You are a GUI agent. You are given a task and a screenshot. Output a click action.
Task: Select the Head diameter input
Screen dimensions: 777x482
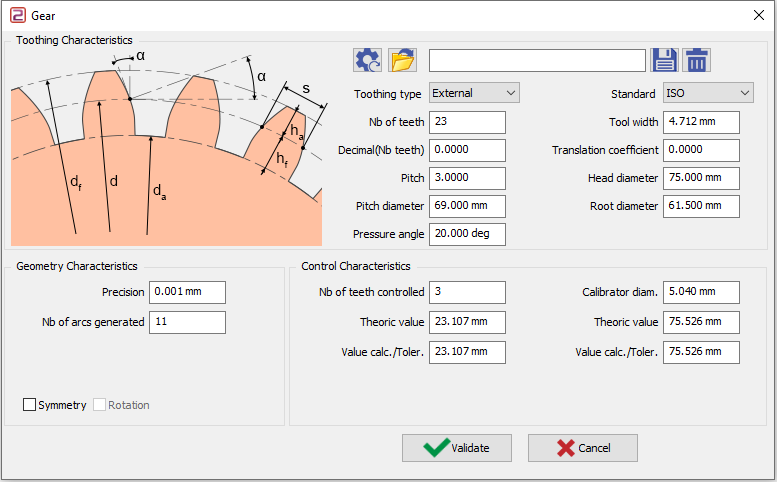click(700, 178)
